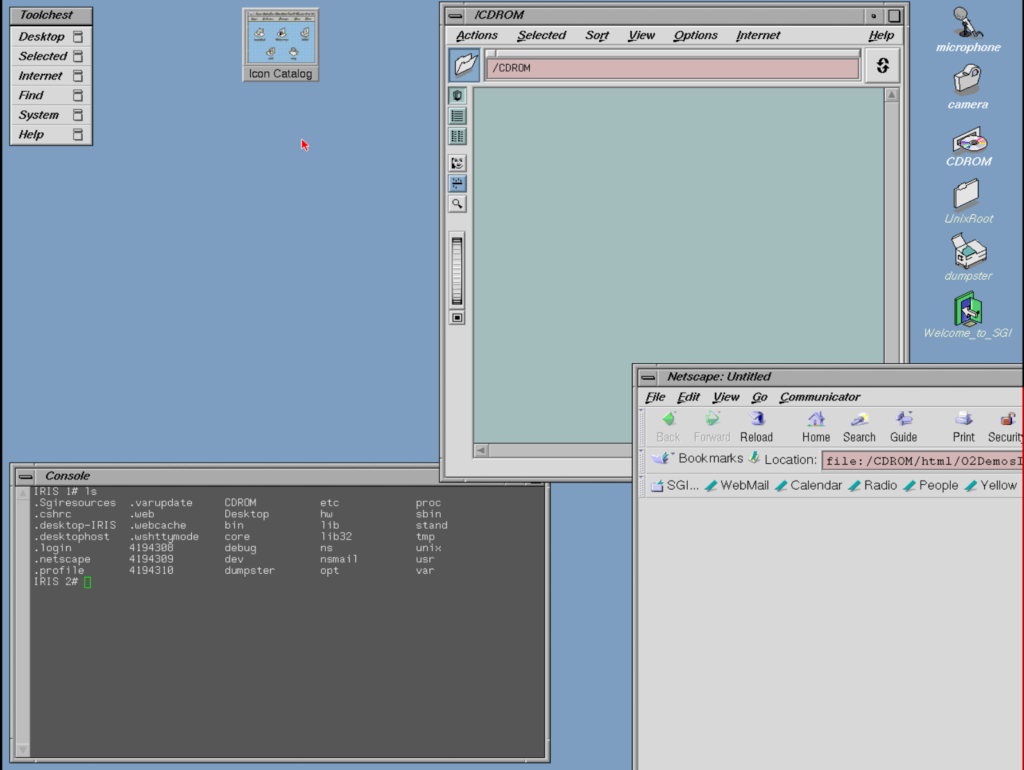This screenshot has width=1024, height=770.
Task: Open Search from the Netscape toolbar
Action: (x=859, y=427)
